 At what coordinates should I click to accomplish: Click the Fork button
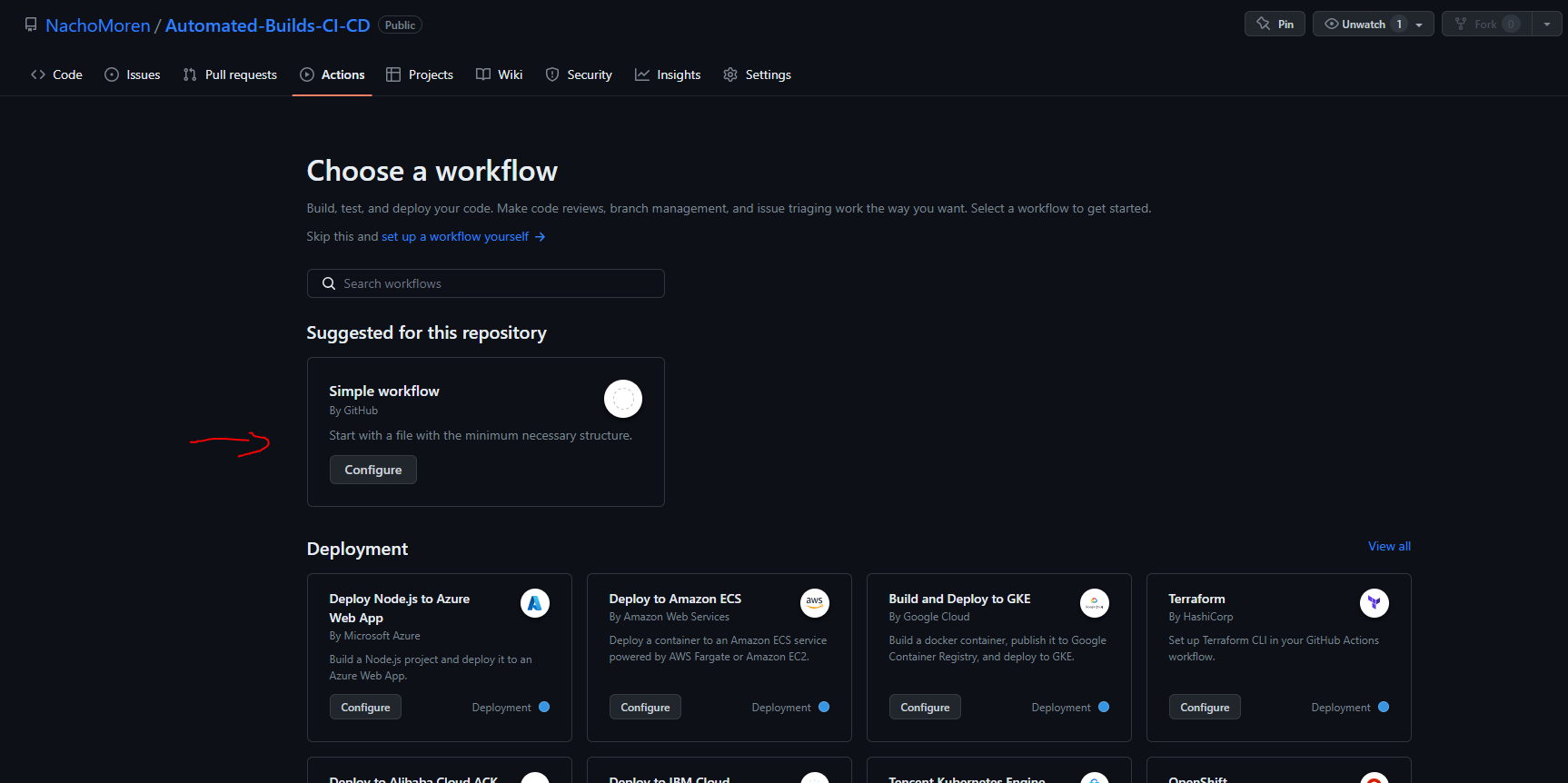coord(1486,25)
